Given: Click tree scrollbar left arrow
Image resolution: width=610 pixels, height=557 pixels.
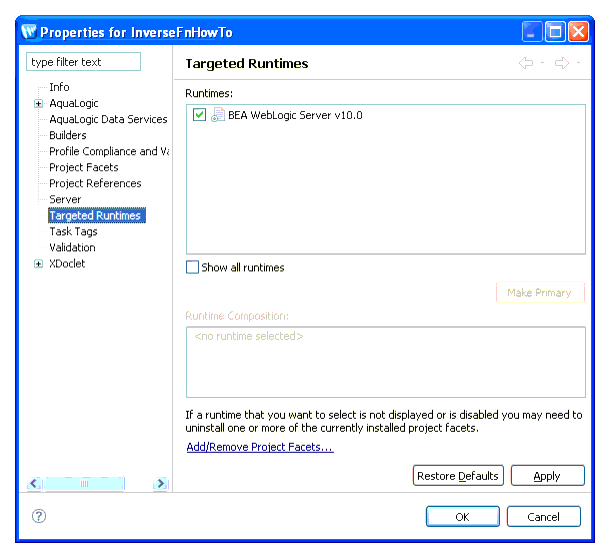Looking at the screenshot, I should tap(34, 483).
